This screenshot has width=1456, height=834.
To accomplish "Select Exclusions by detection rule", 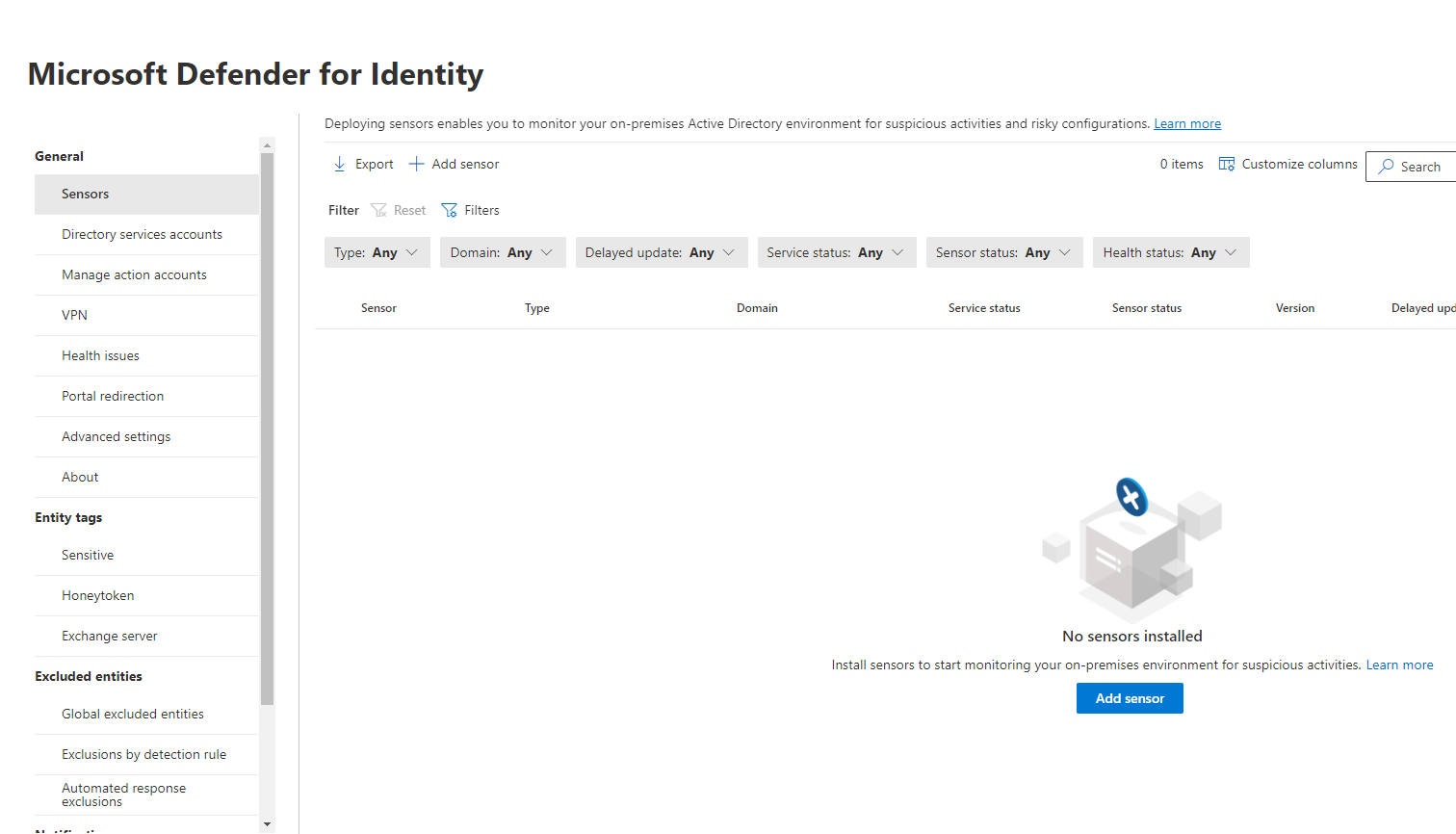I will click(x=146, y=755).
